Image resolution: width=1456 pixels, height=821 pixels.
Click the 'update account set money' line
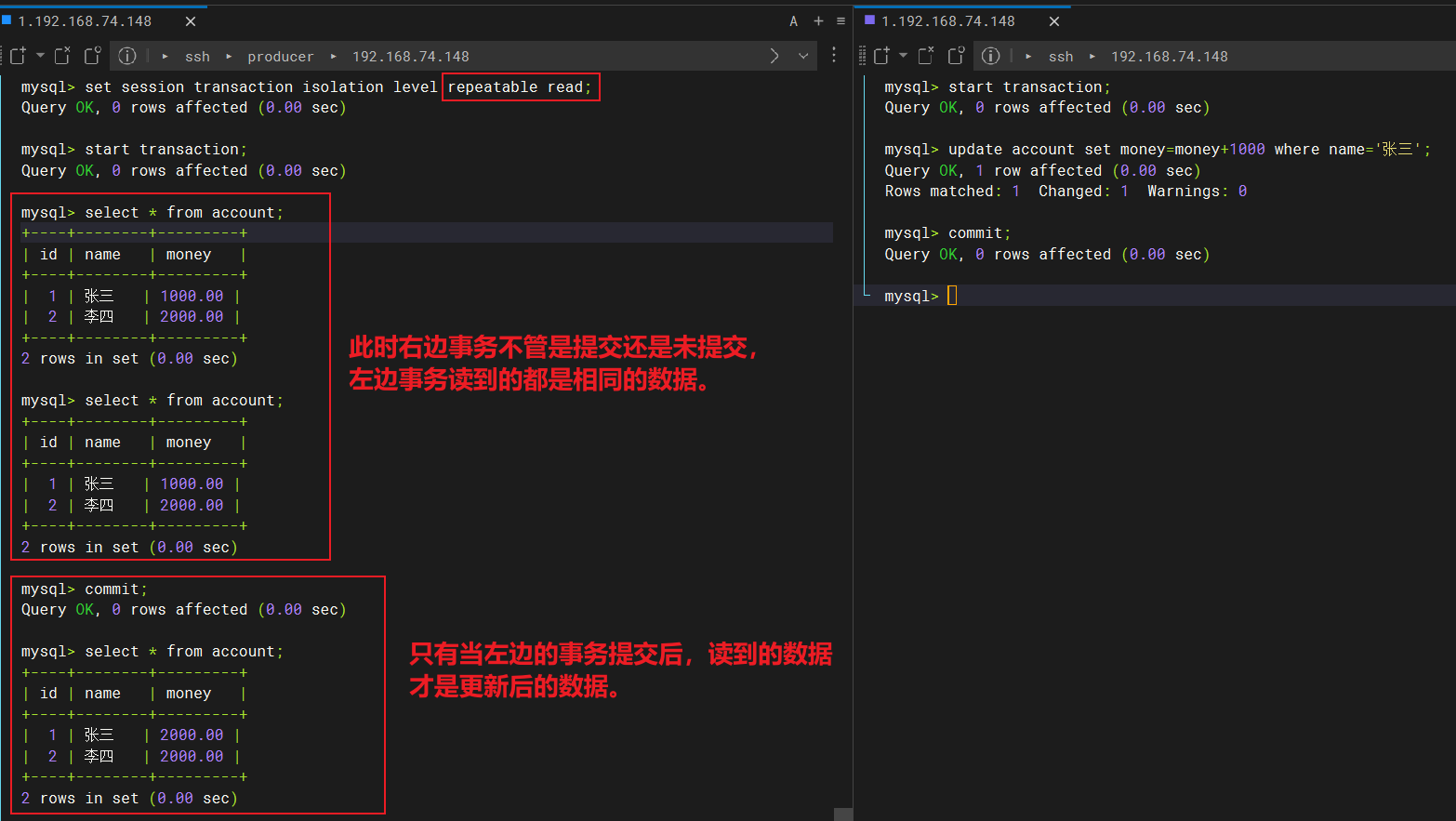click(x=1190, y=150)
